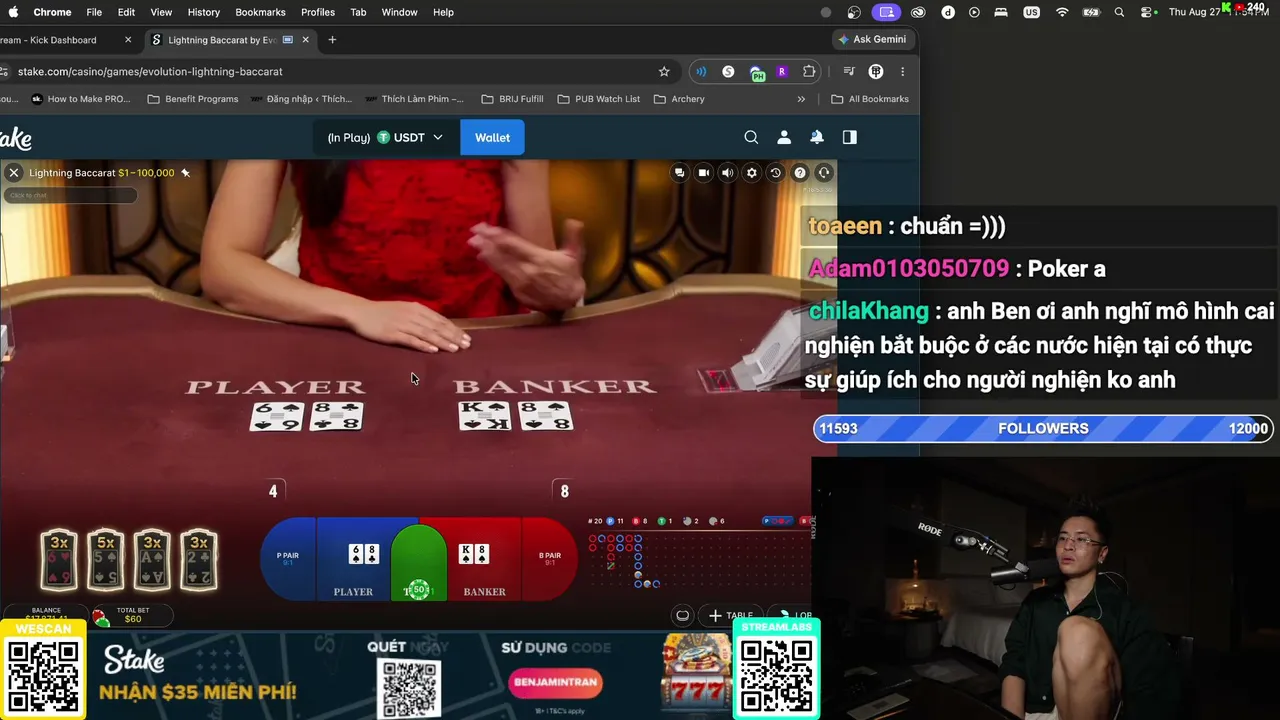Click the 5x five of spades lightning card
The height and width of the screenshot is (720, 1280).
106,560
